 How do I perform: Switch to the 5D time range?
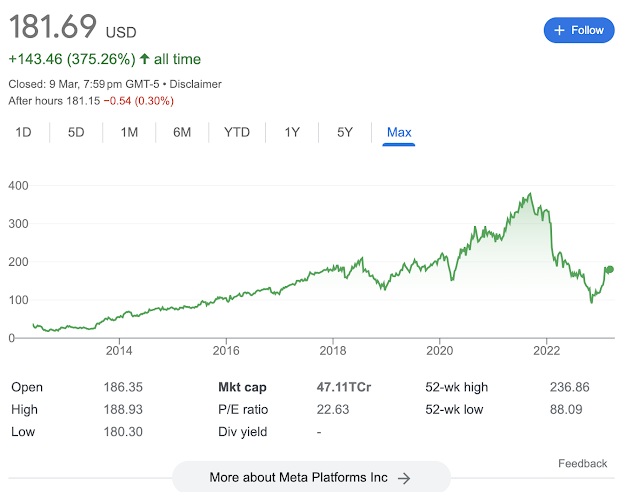pyautogui.click(x=76, y=132)
